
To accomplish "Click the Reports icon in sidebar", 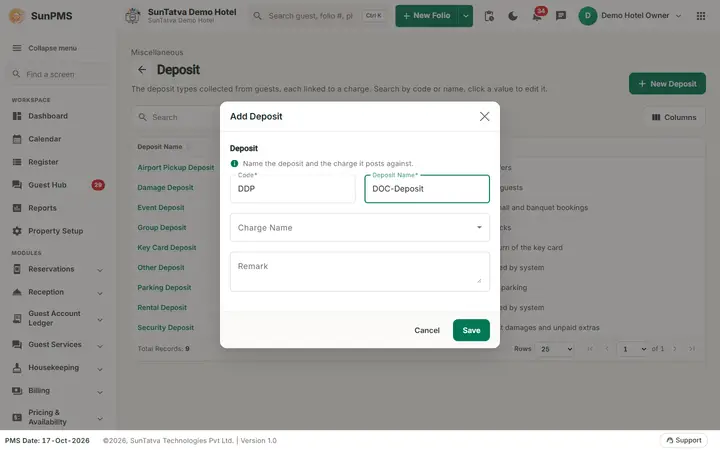I will pos(17,208).
